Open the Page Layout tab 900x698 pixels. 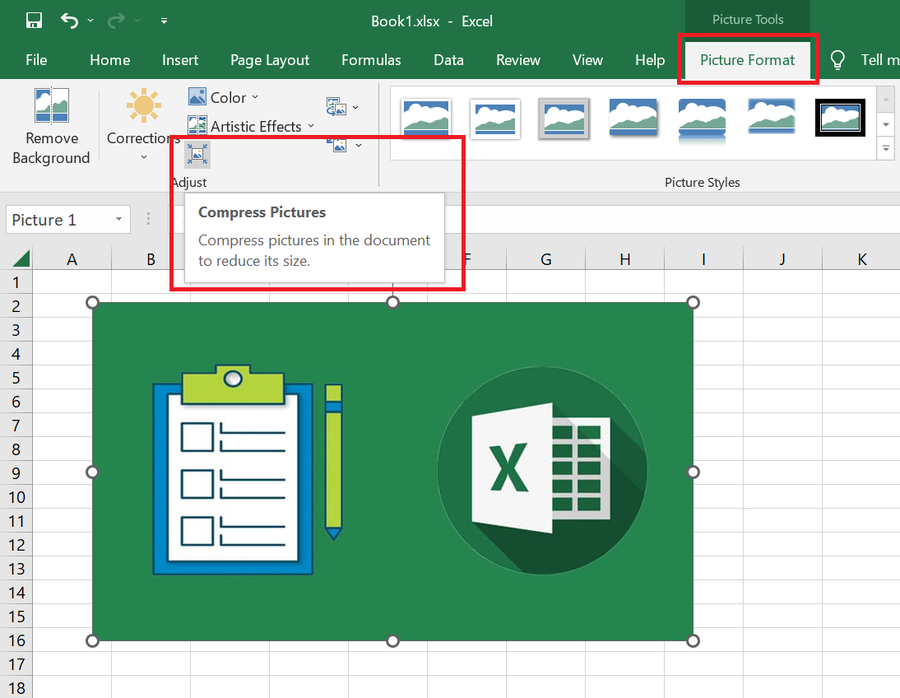pos(269,60)
